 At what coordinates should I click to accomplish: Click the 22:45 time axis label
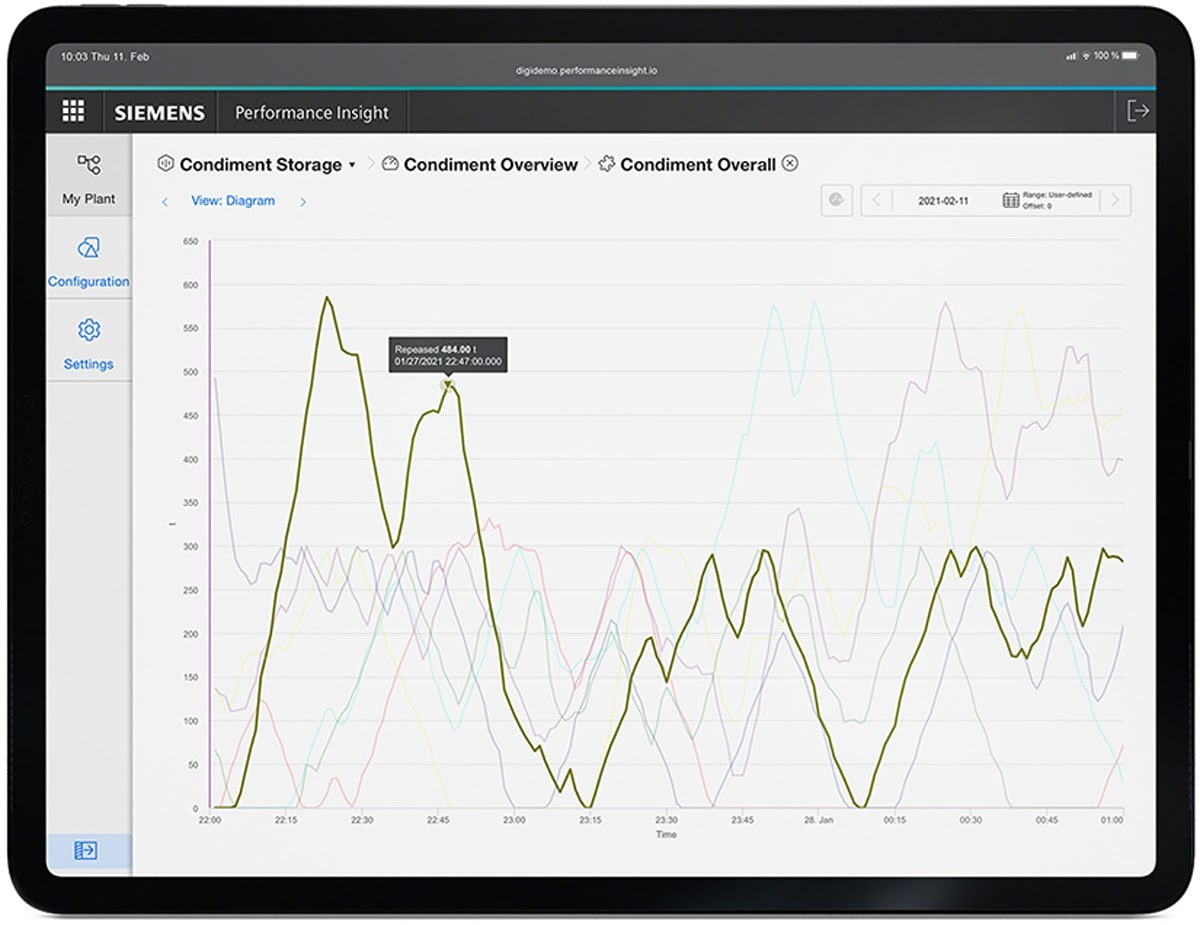[x=438, y=820]
